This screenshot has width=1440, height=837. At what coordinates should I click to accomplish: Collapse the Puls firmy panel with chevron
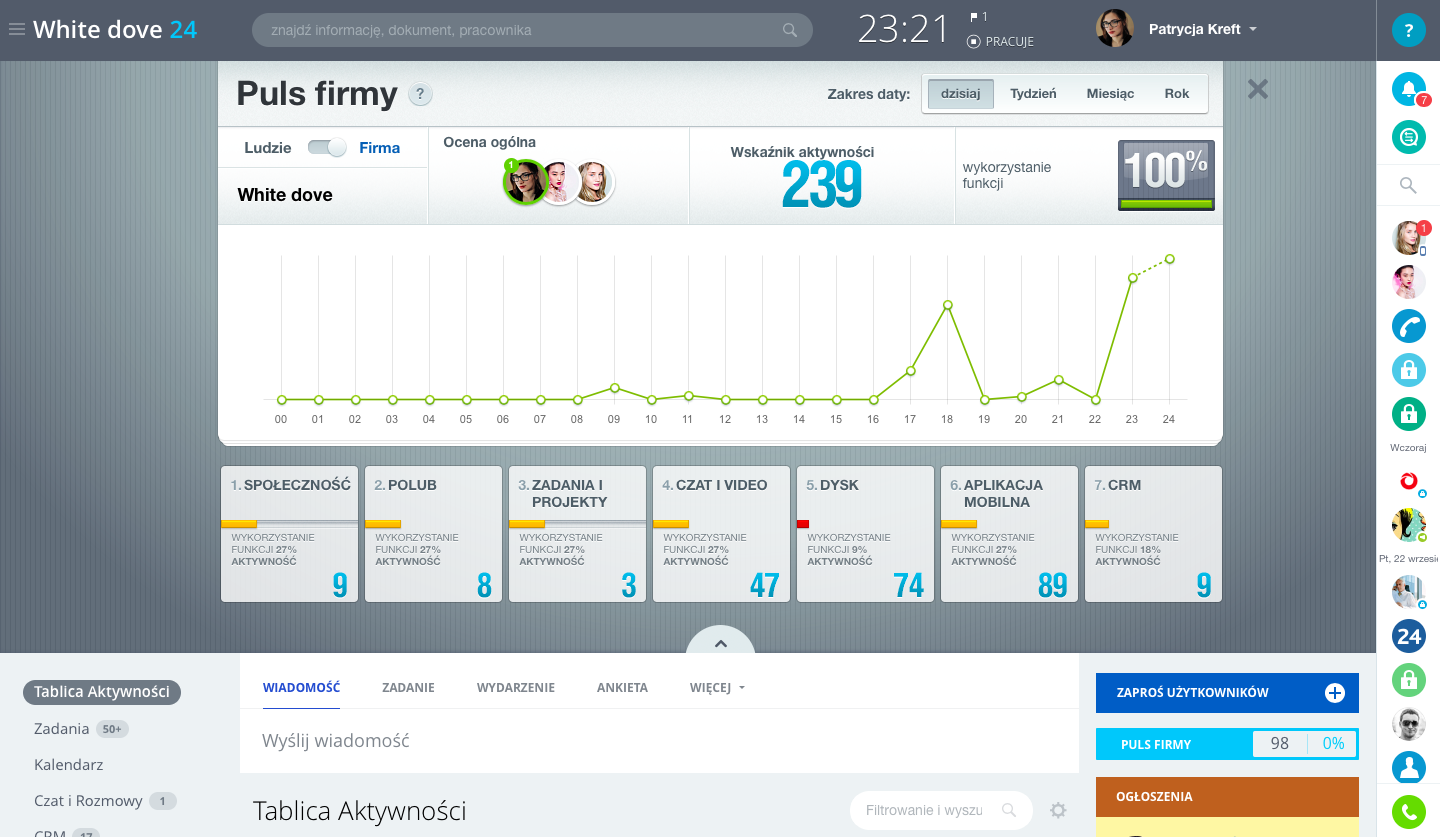point(720,641)
